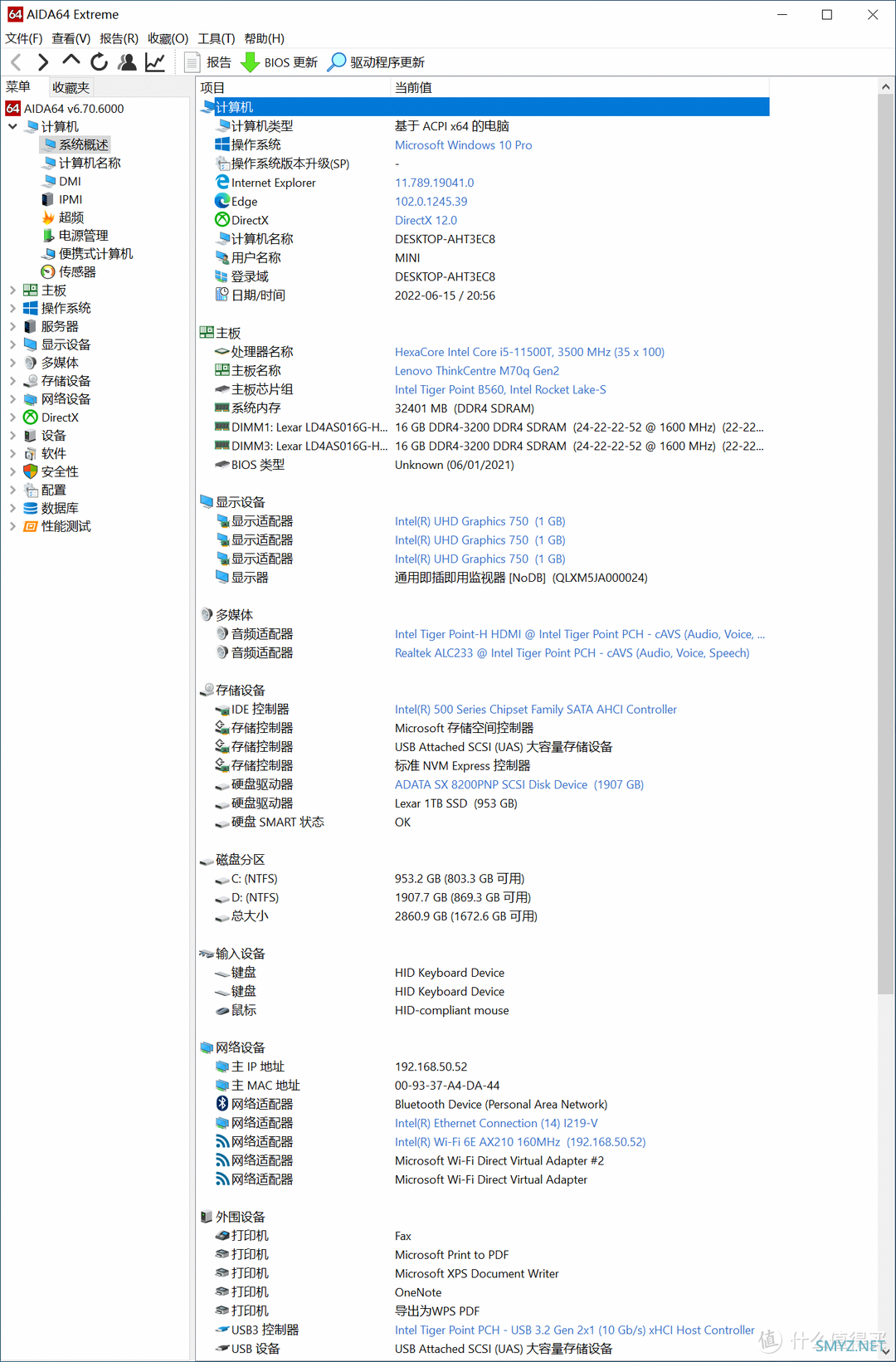Open the 收藏(O) menu

168,38
